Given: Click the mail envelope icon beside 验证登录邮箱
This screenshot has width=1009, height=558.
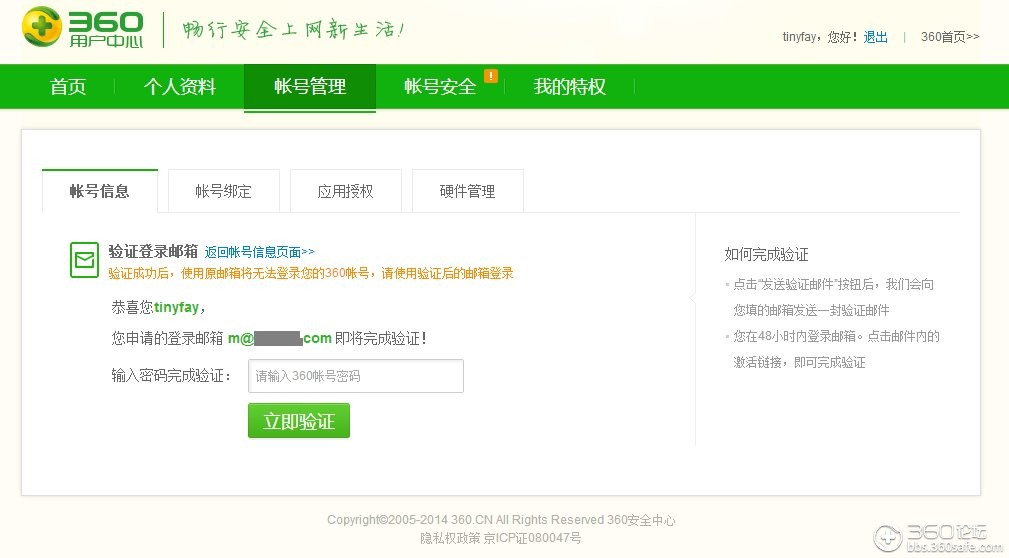Looking at the screenshot, I should click(x=84, y=260).
